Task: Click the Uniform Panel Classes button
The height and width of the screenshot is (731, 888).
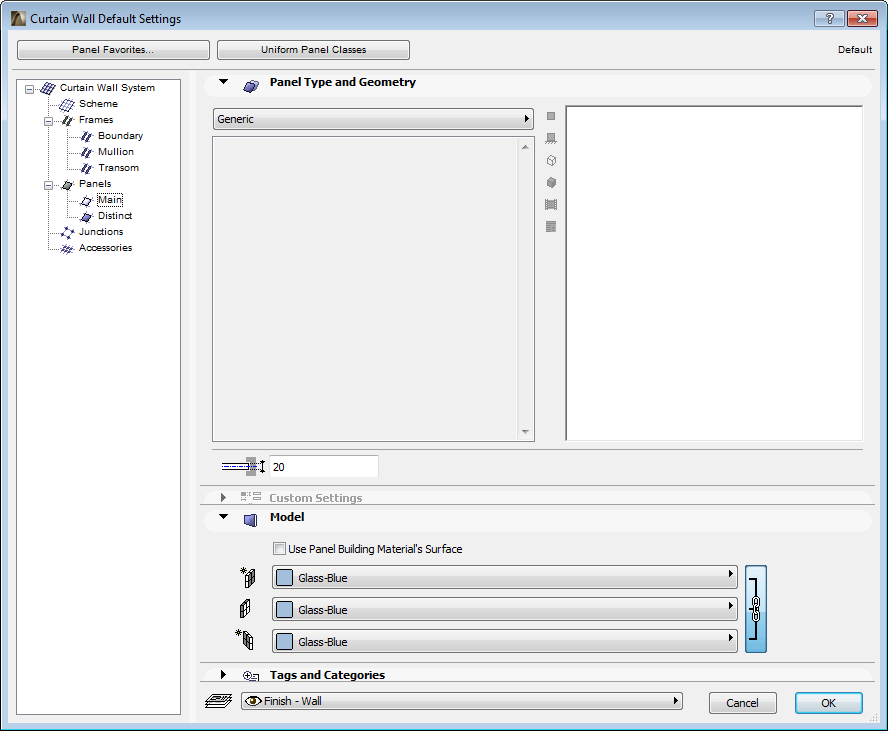Action: point(313,50)
